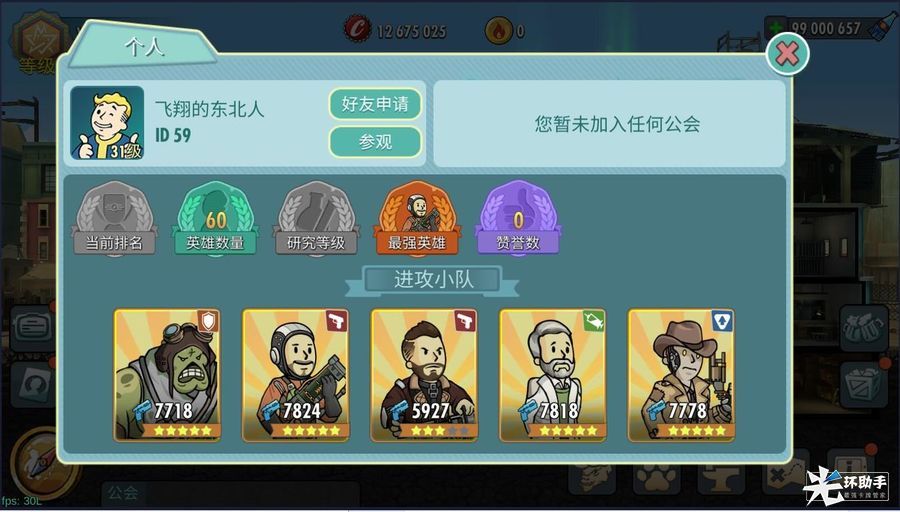Select the 研究等级 research level badge
The width and height of the screenshot is (900, 512).
click(316, 219)
